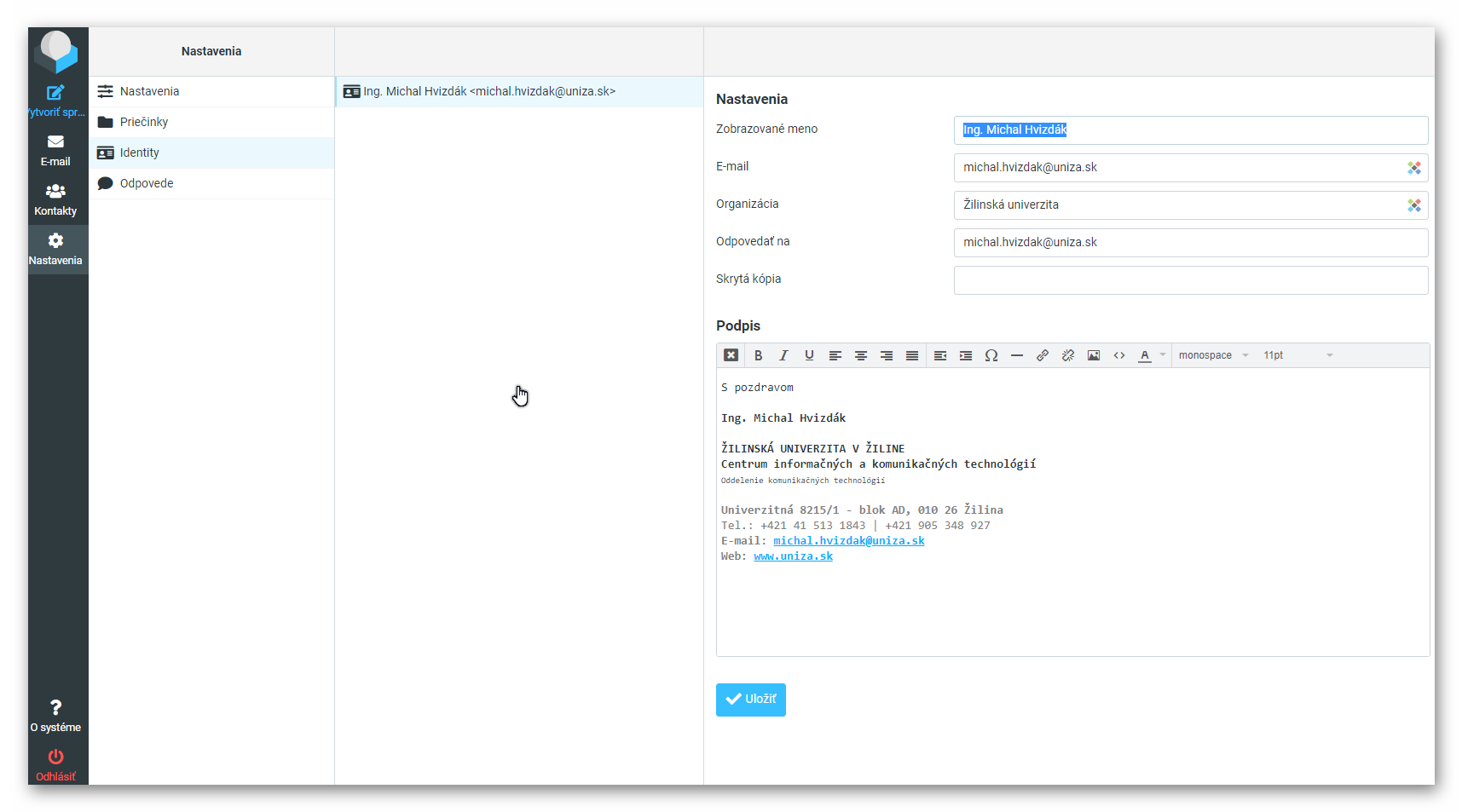Image resolution: width=1462 pixels, height=812 pixels.
Task: Open the monospace font family dropdown
Action: pos(1213,355)
